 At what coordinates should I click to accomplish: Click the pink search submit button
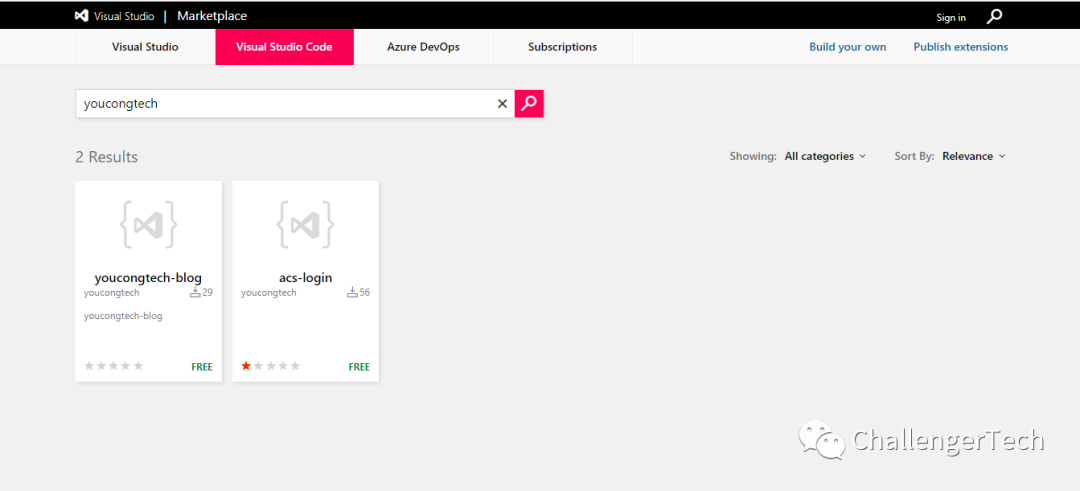(529, 103)
